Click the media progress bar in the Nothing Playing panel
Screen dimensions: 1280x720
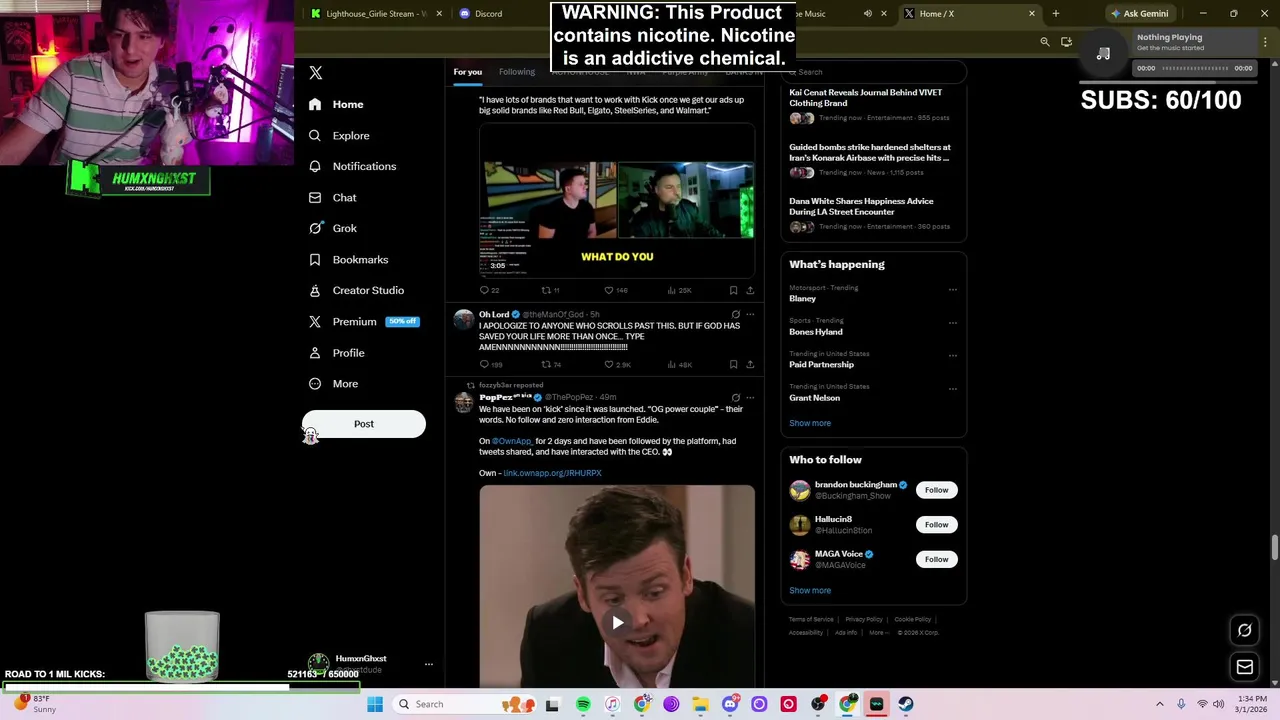pos(1194,68)
